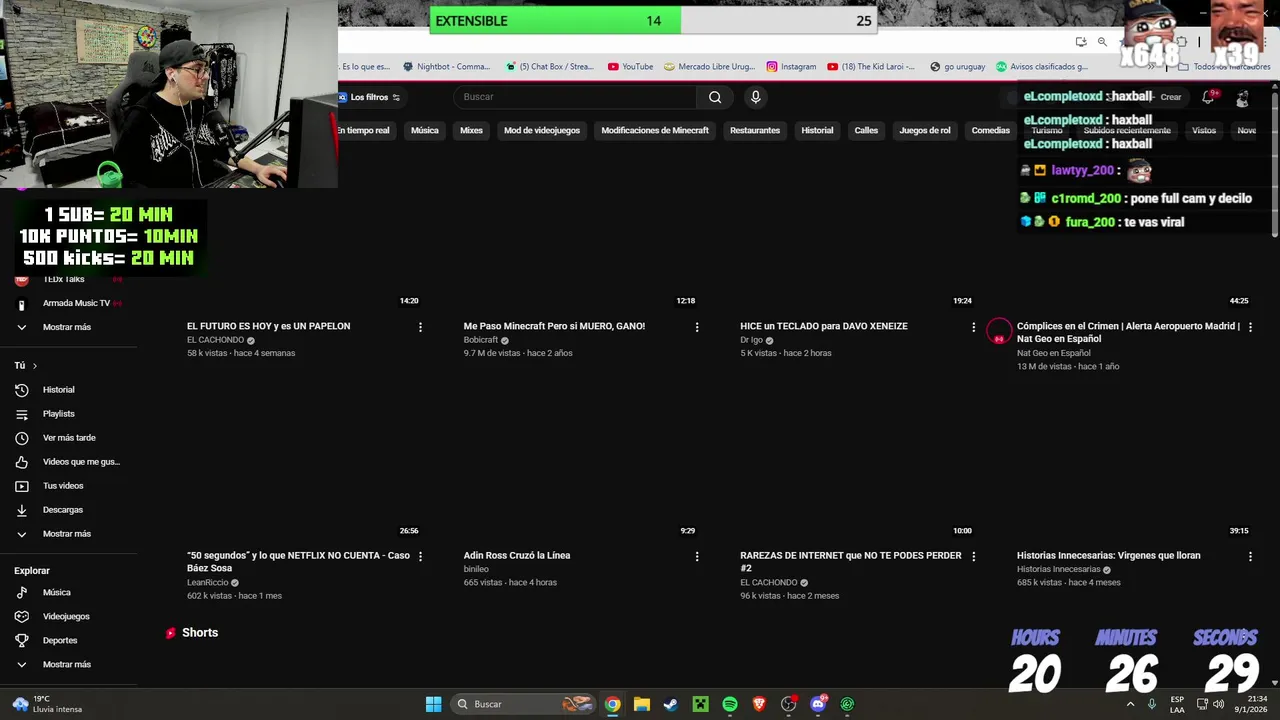1280x720 pixels.
Task: Open EL CACHONDO channel under first video
Action: (215, 340)
